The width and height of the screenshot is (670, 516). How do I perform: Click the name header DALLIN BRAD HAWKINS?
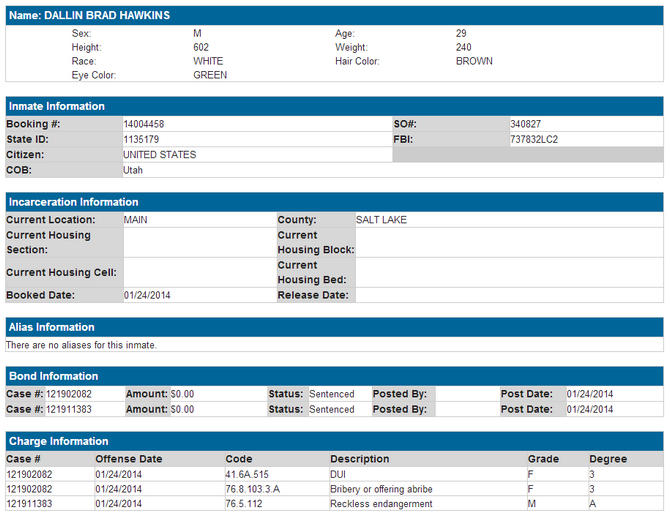pyautogui.click(x=335, y=15)
